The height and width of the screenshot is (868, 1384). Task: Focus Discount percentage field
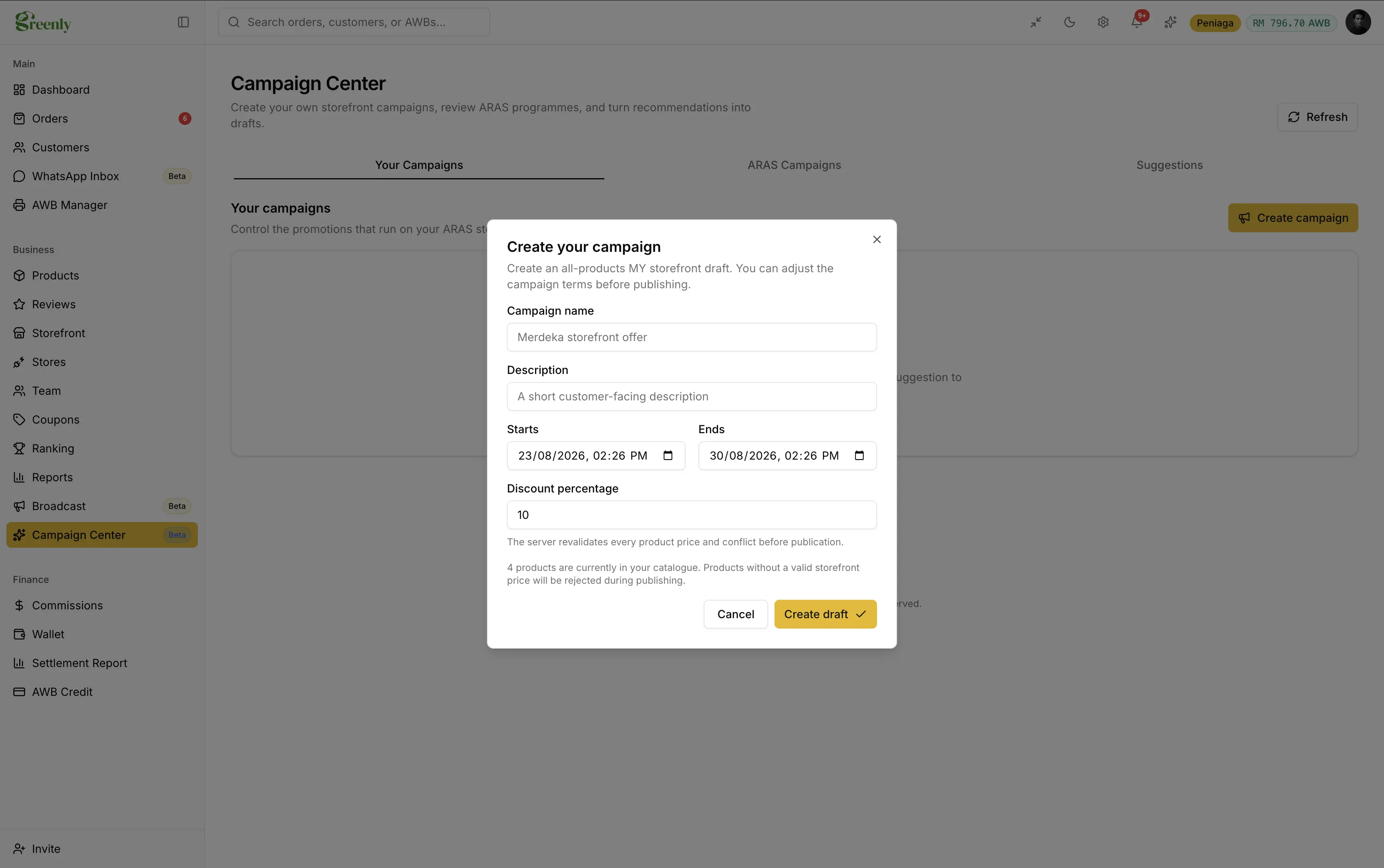pos(692,515)
